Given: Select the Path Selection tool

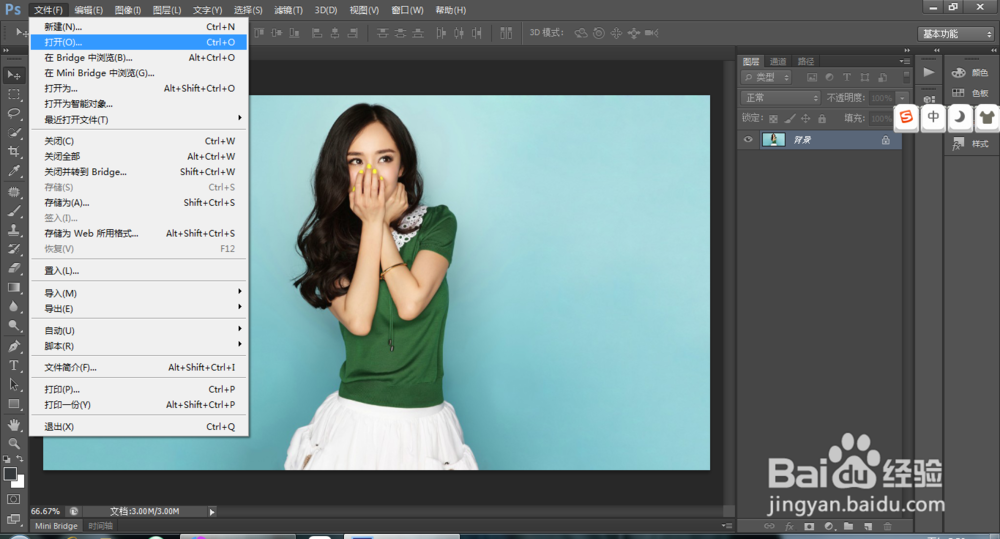Looking at the screenshot, I should [13, 385].
